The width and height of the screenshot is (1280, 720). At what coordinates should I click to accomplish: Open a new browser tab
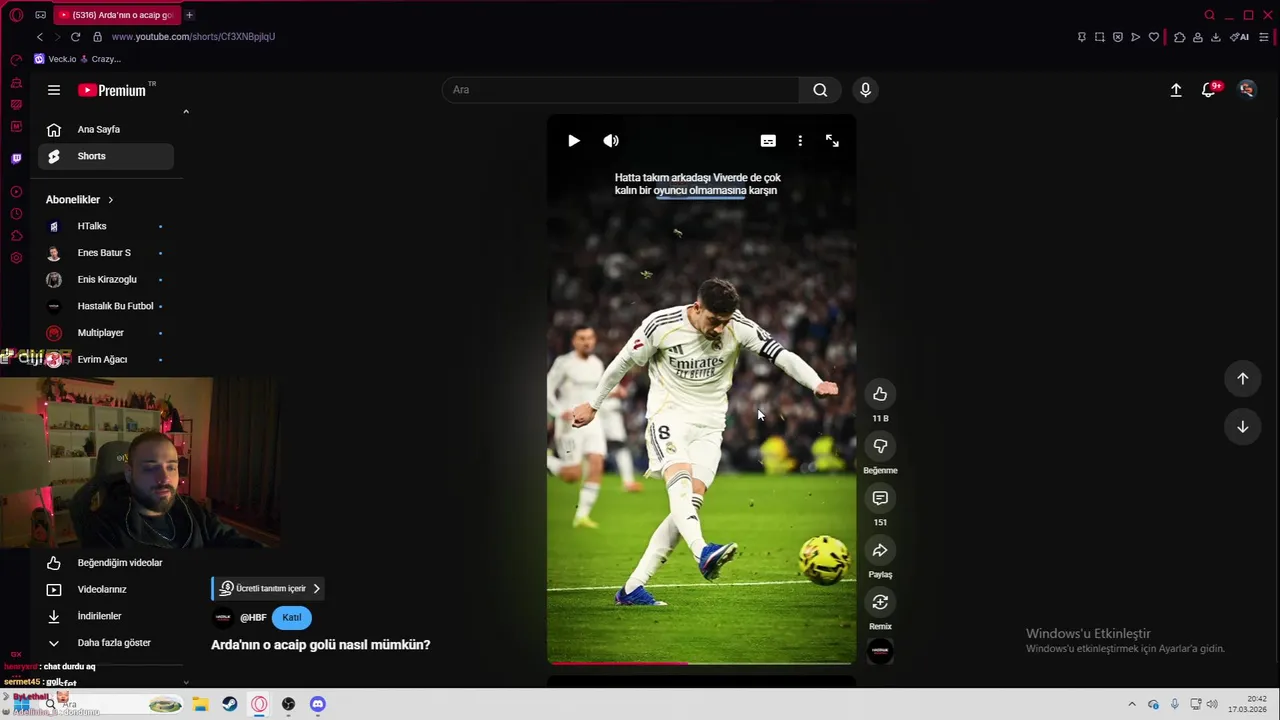click(189, 15)
